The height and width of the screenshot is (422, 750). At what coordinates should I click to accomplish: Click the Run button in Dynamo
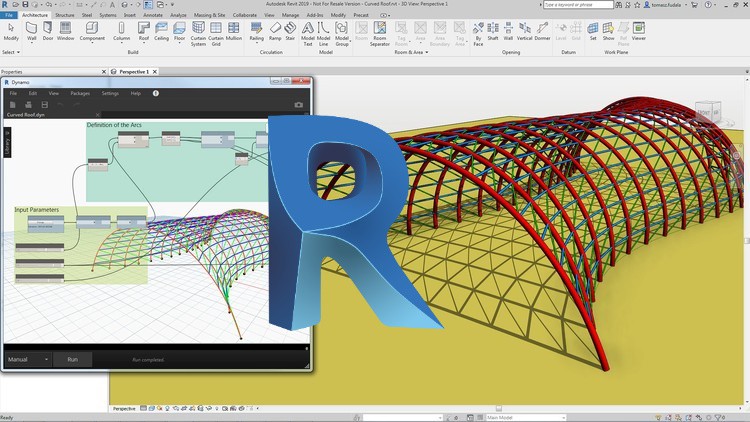(x=72, y=359)
